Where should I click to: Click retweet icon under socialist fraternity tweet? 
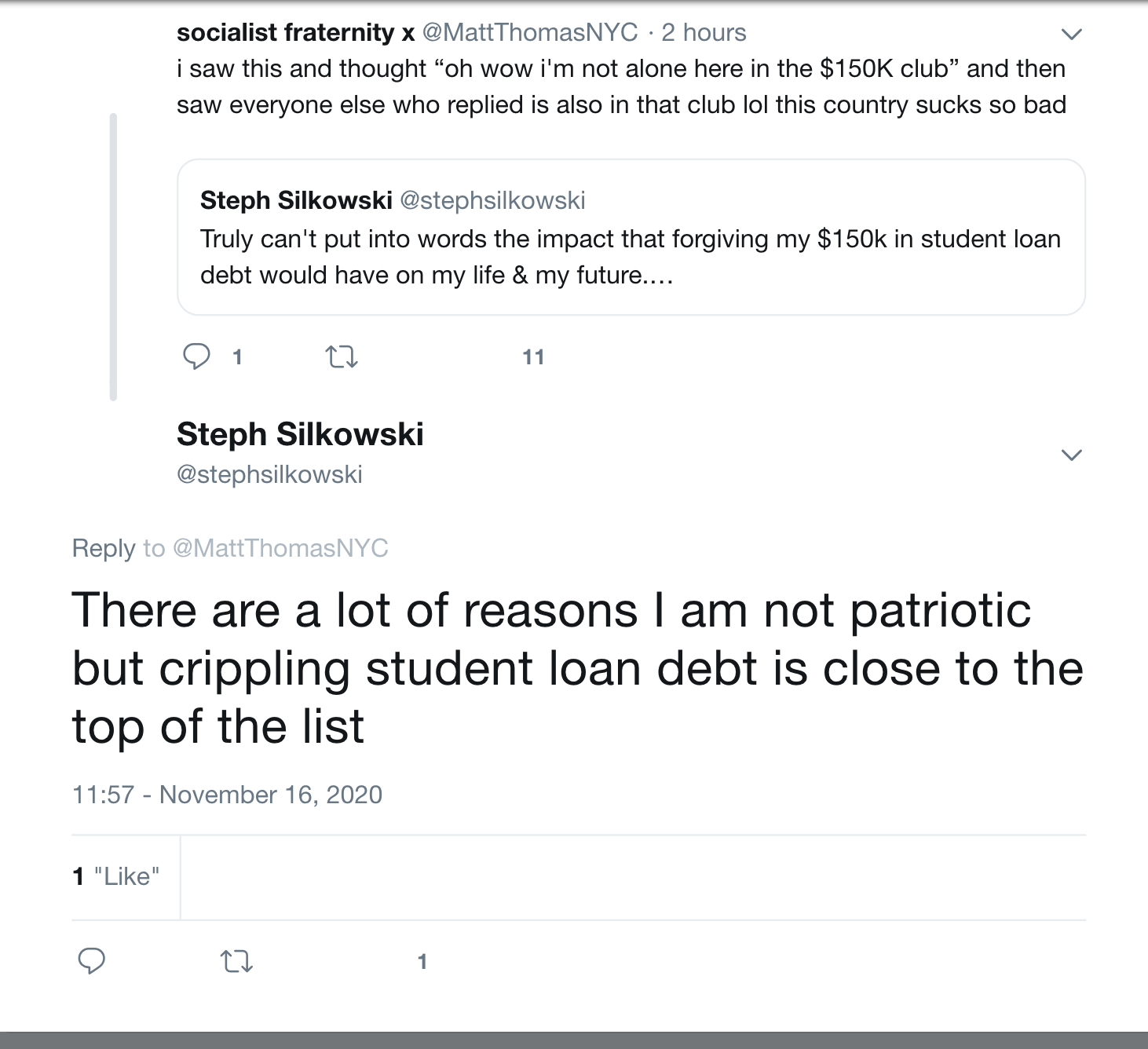tap(342, 358)
